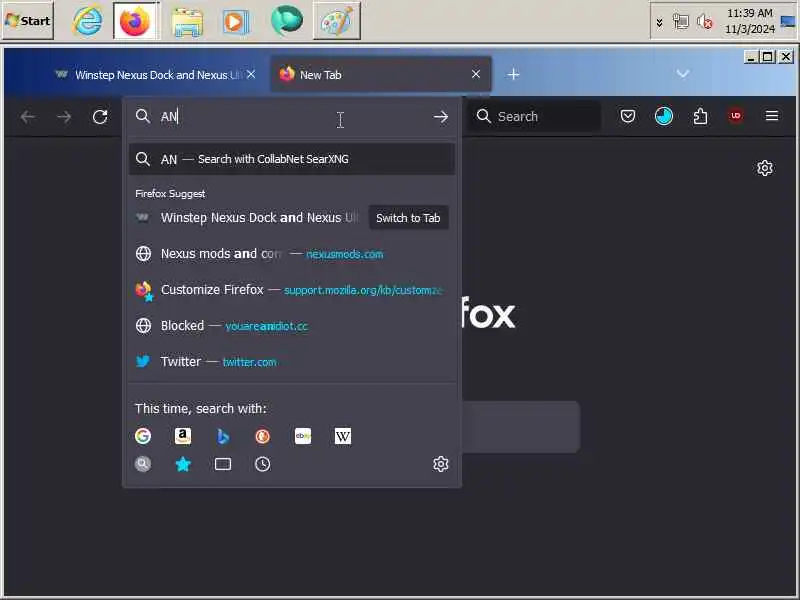Click the Firefox taskbar icon

point(135,21)
